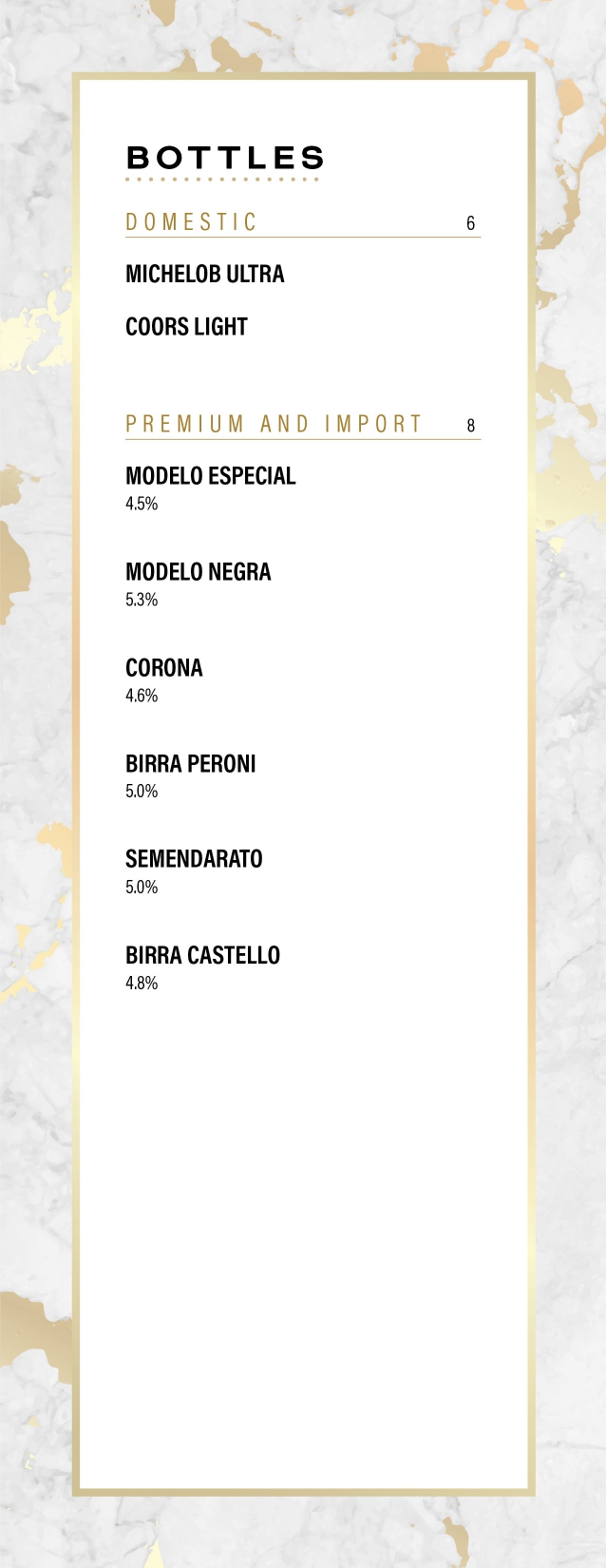Choose the Michelob Ultra item
Screen dimensions: 606x1568
pyautogui.click(x=205, y=275)
